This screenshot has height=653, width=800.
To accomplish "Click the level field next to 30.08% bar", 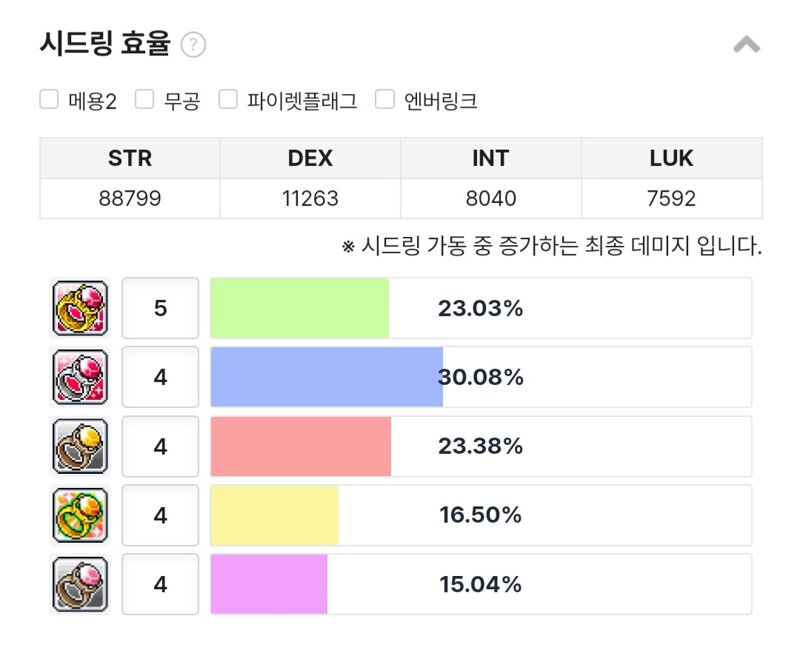I will 160,377.
